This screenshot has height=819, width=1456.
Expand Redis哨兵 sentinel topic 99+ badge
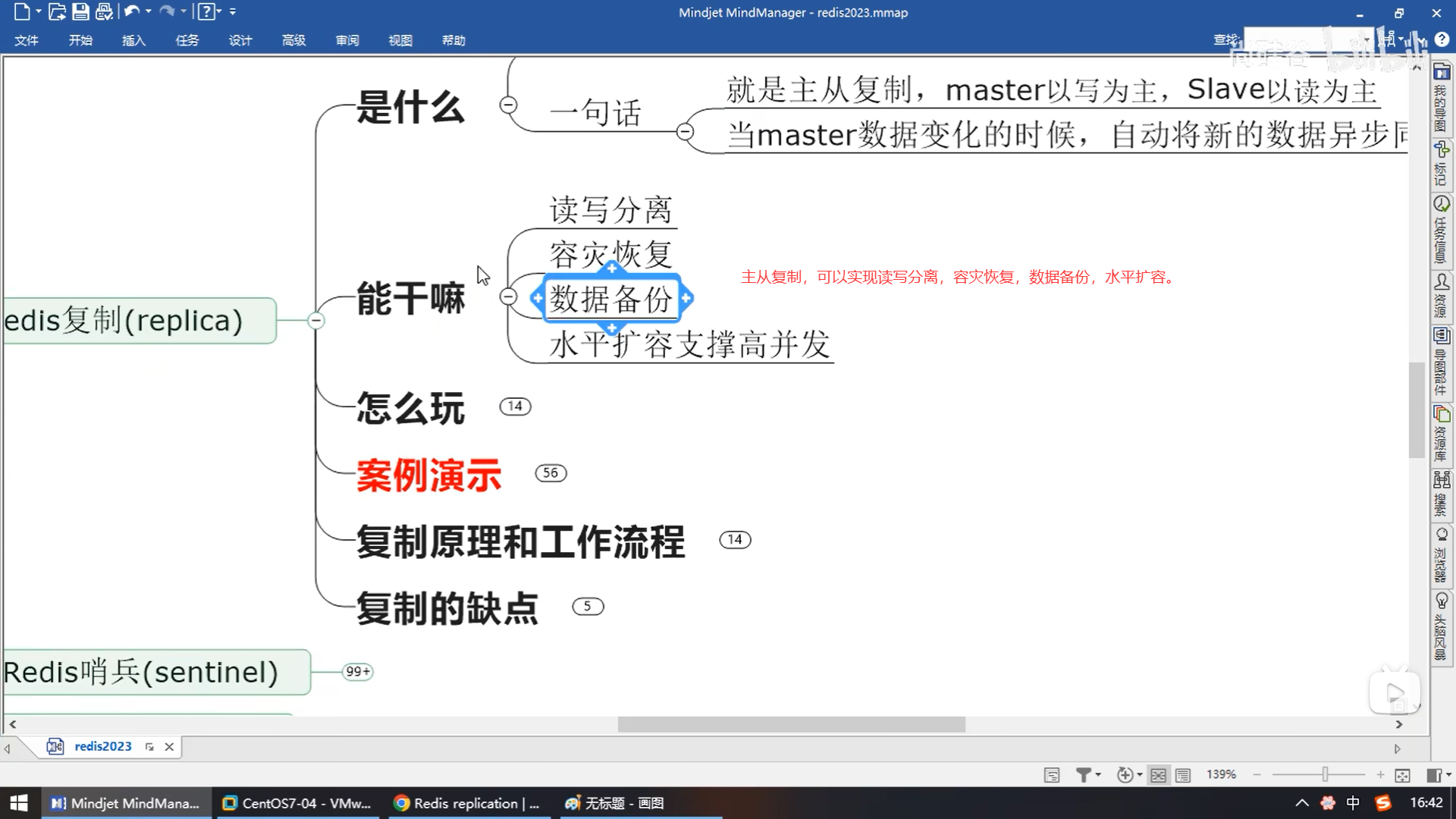pyautogui.click(x=357, y=672)
